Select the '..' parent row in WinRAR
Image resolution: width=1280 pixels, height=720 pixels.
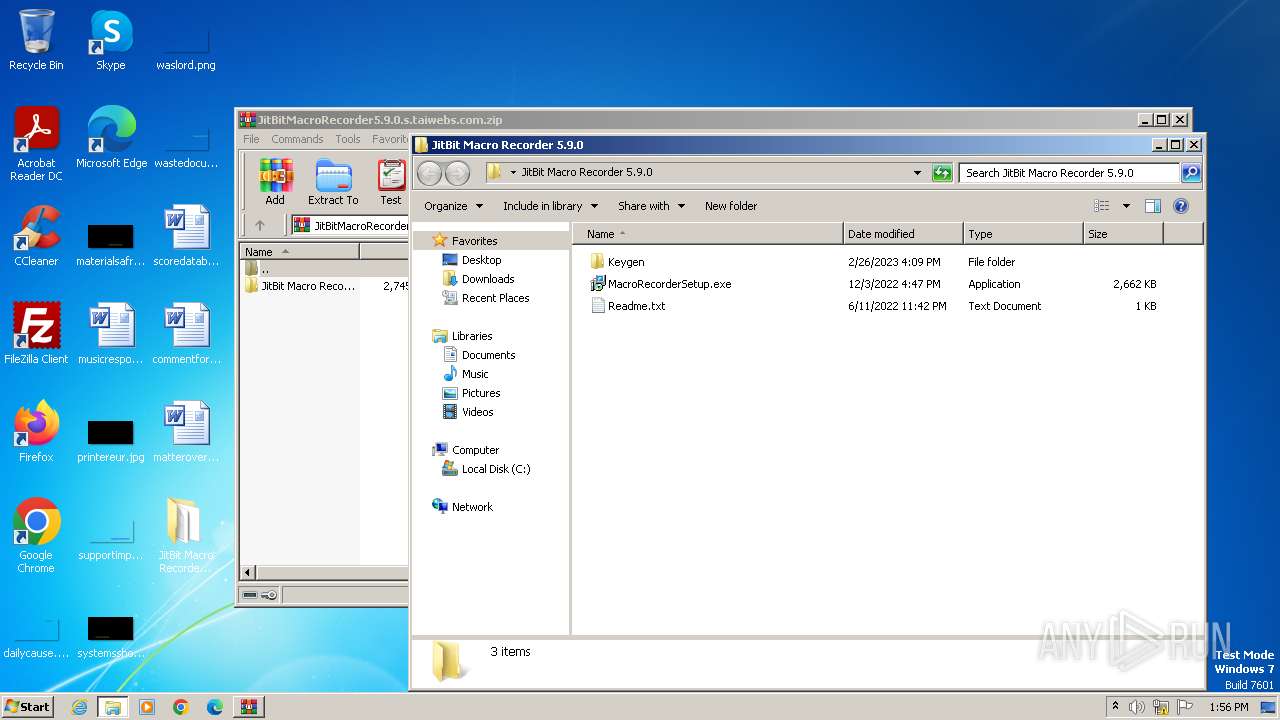325,269
